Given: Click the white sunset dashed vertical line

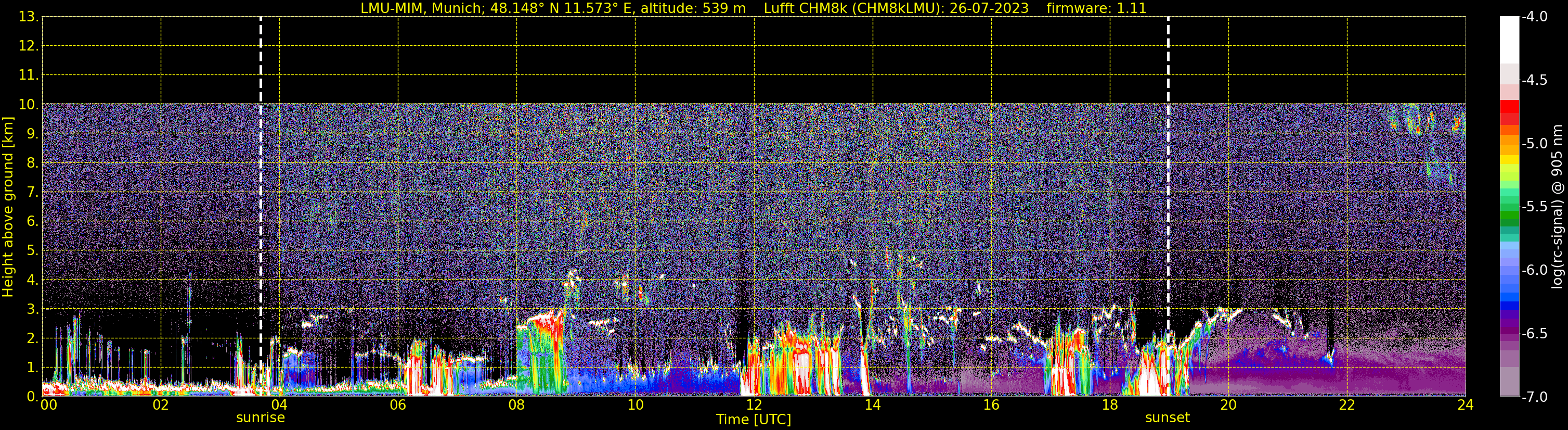Looking at the screenshot, I should [1168, 206].
